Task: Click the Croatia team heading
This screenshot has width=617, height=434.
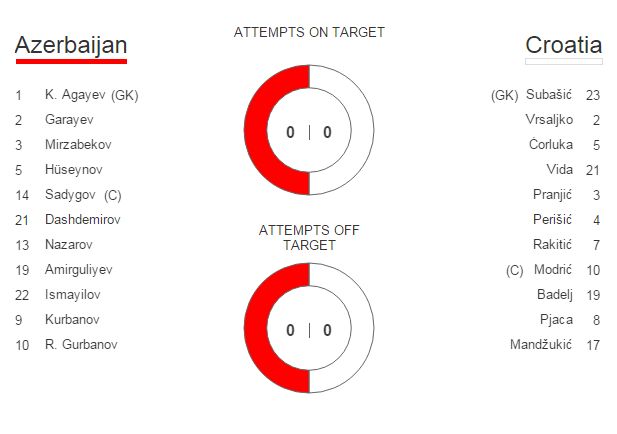Action: (563, 45)
